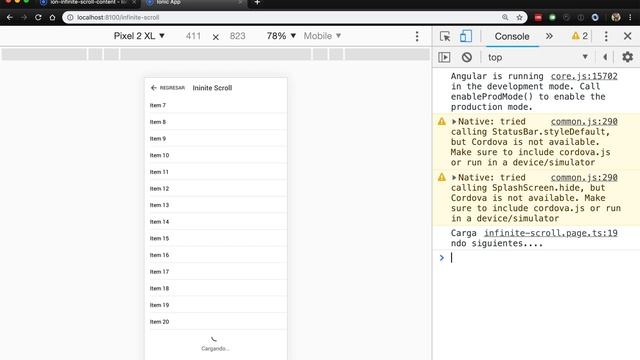
Task: Open common.js:290 link in SplashScreen warning
Action: [x=584, y=178]
